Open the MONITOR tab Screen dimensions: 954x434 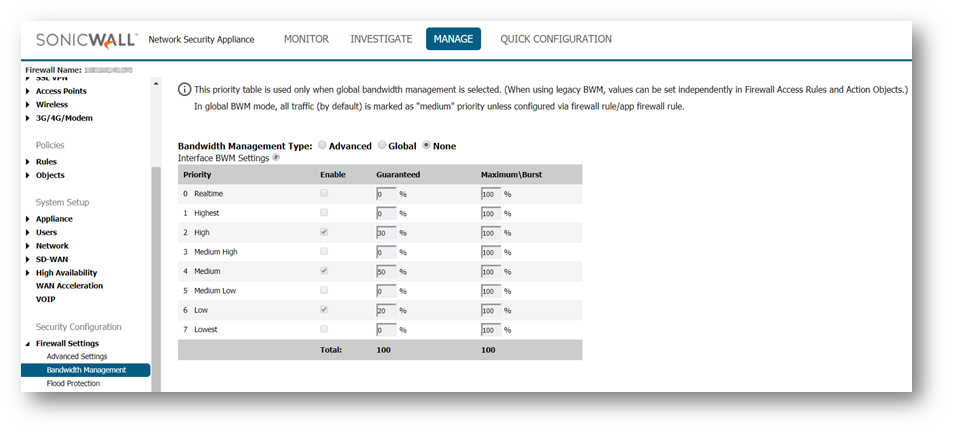coord(306,39)
